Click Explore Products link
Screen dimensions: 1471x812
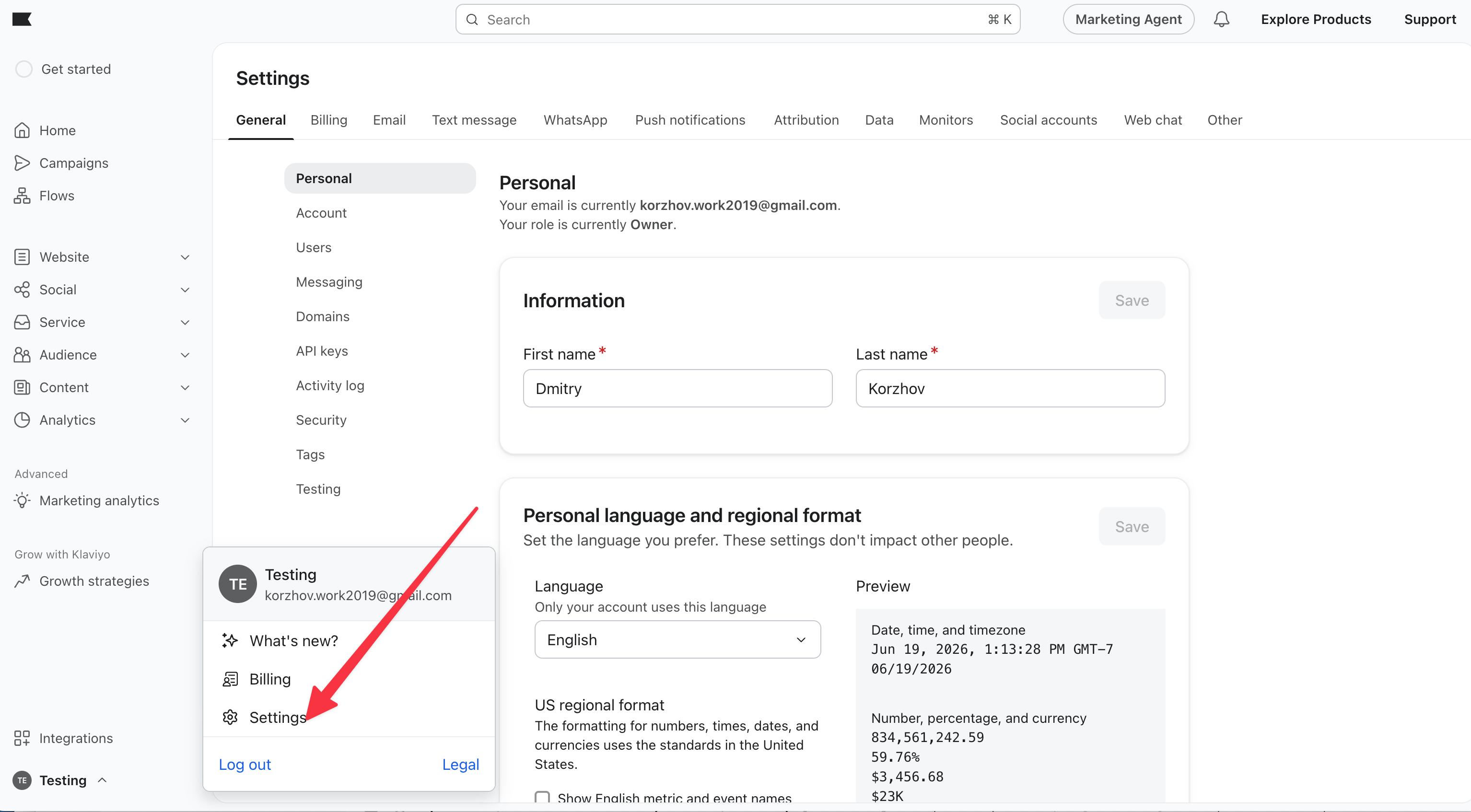click(x=1316, y=20)
